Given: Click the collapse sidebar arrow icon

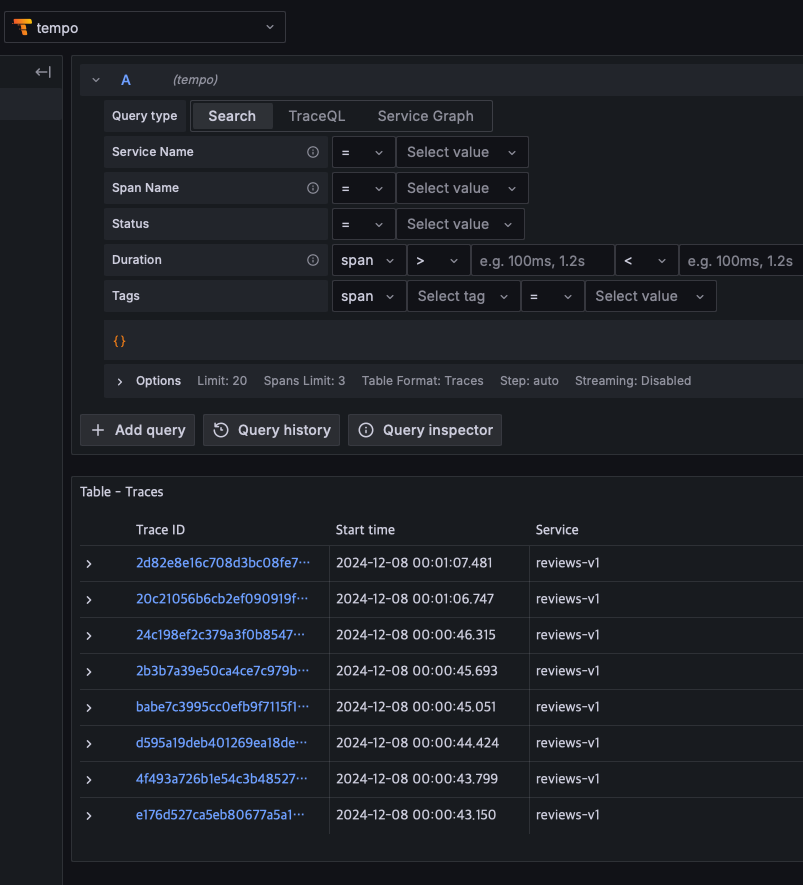Looking at the screenshot, I should click(42, 72).
